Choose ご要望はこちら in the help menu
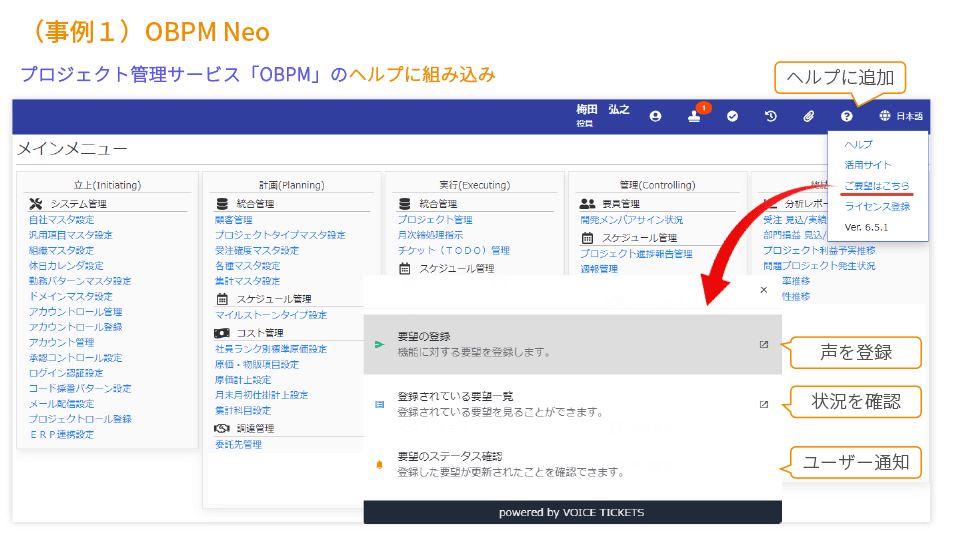The image size is (960, 540). [x=877, y=186]
